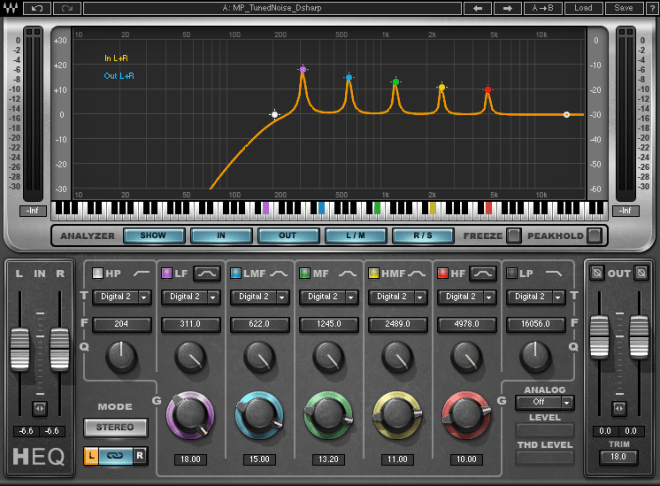Screen dimensions: 660x486
Task: Toggle the red HF band on/off
Action: (442, 274)
